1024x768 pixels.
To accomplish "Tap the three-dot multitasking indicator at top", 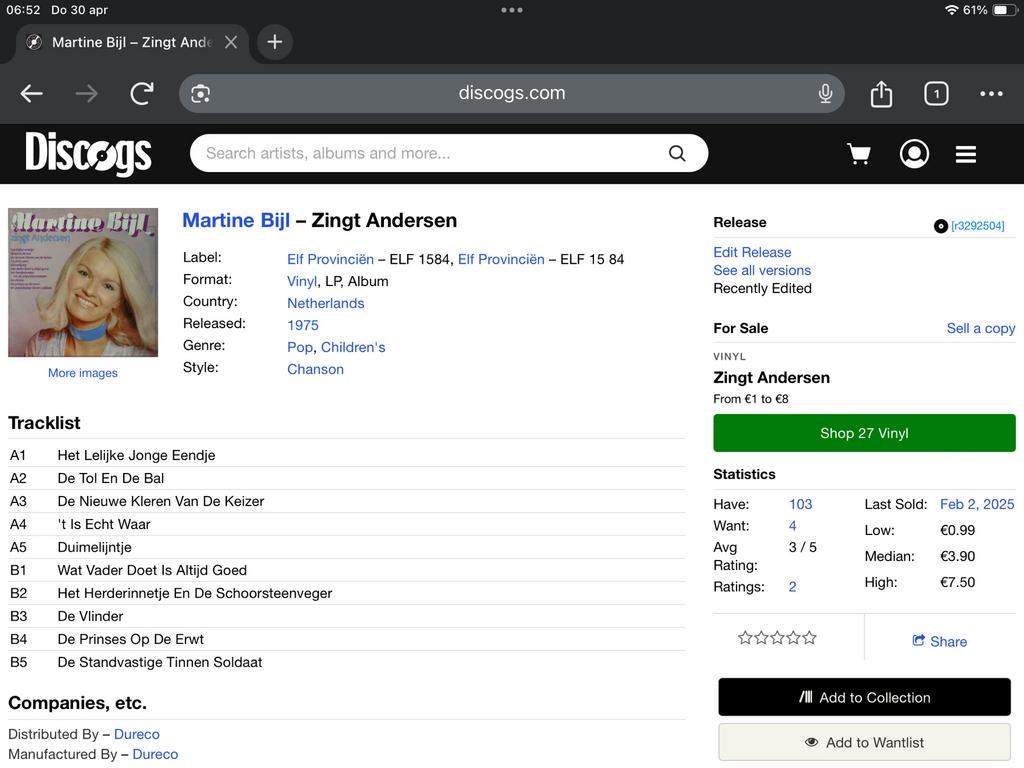I will click(x=511, y=10).
